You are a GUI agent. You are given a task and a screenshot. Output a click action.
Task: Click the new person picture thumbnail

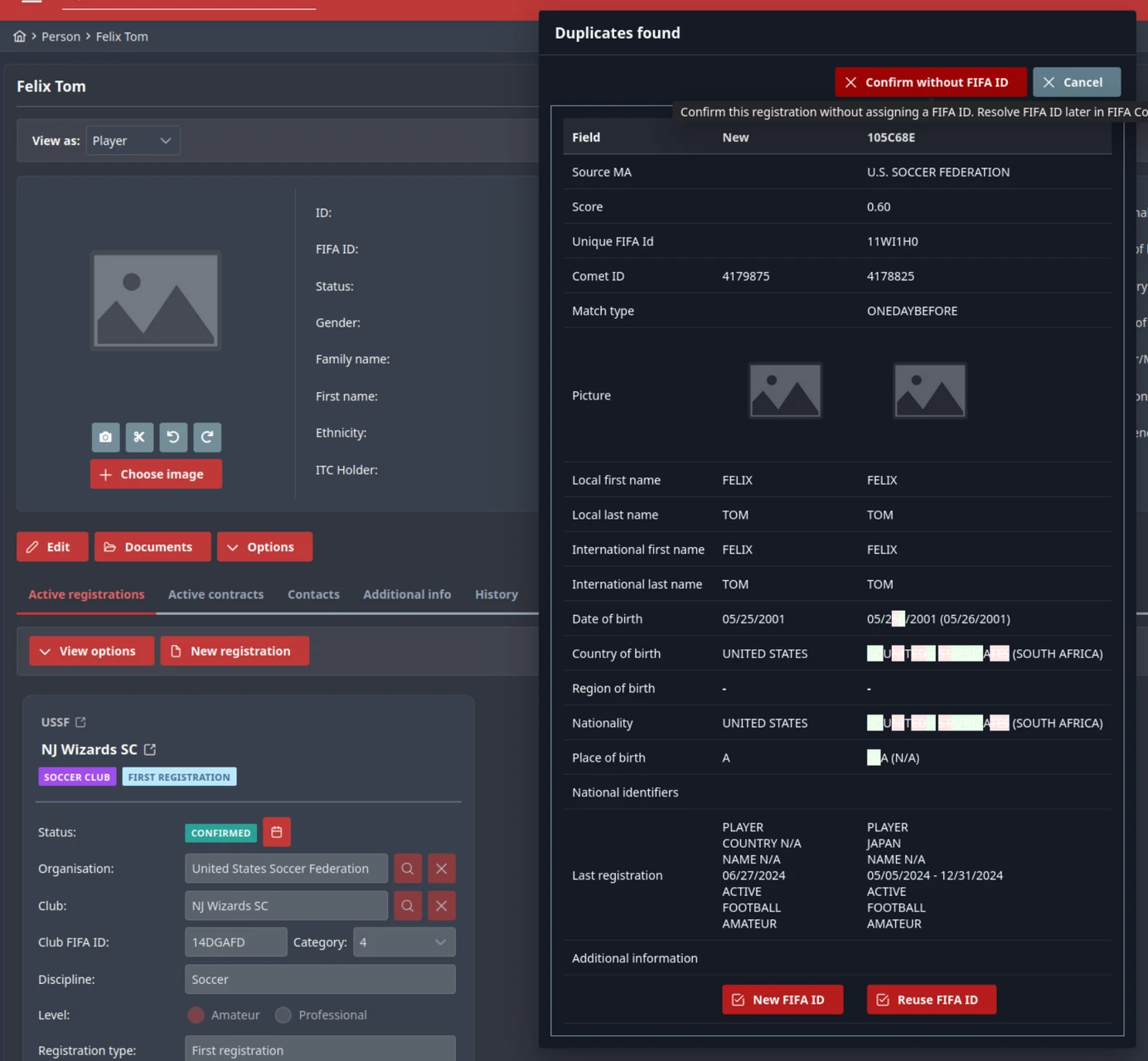pyautogui.click(x=784, y=390)
